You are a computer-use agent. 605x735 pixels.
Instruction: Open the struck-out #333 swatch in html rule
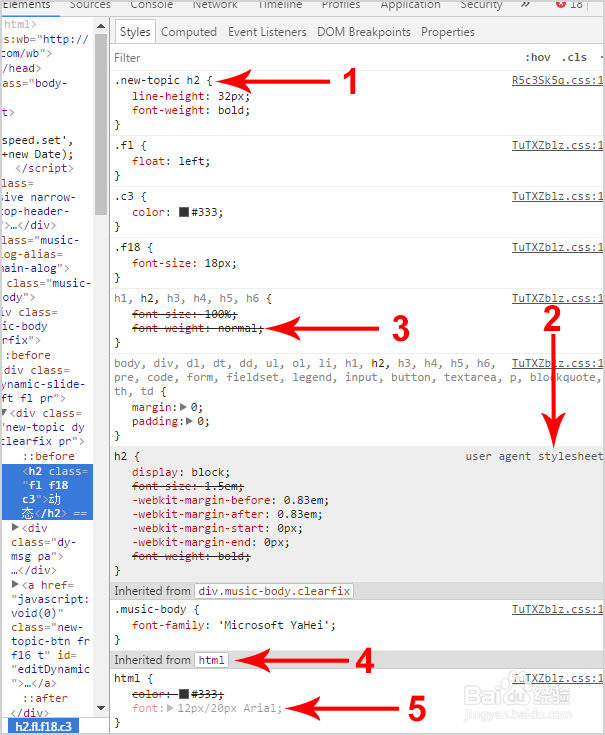pyautogui.click(x=184, y=694)
